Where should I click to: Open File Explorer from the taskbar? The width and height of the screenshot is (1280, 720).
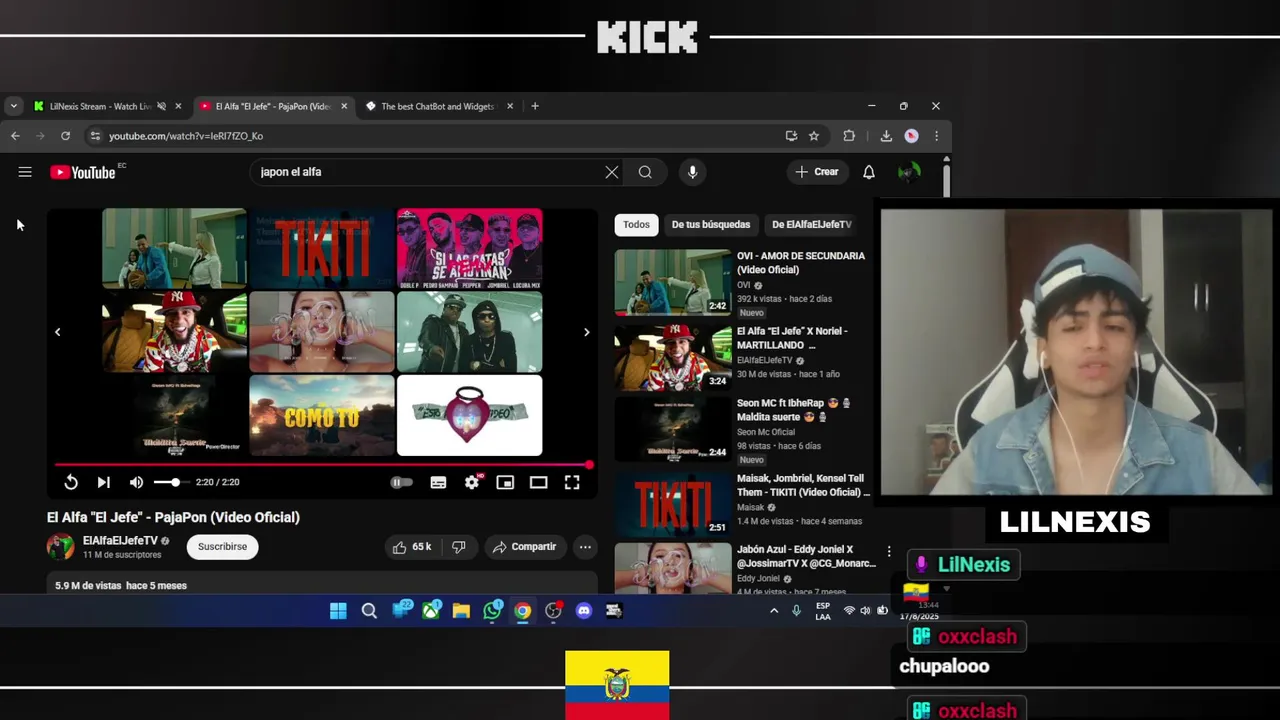461,611
